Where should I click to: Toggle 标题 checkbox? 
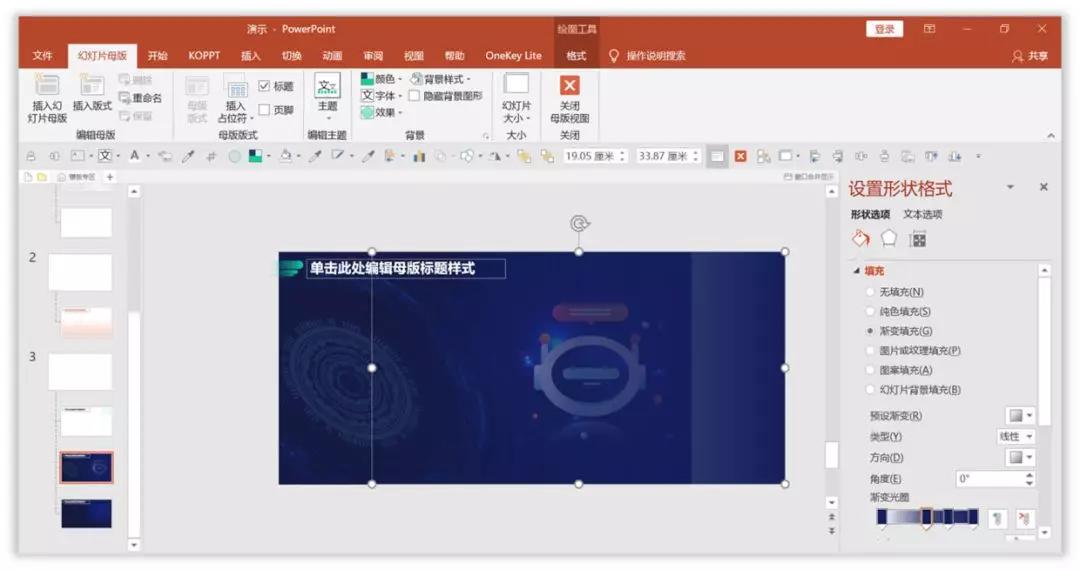[264, 86]
